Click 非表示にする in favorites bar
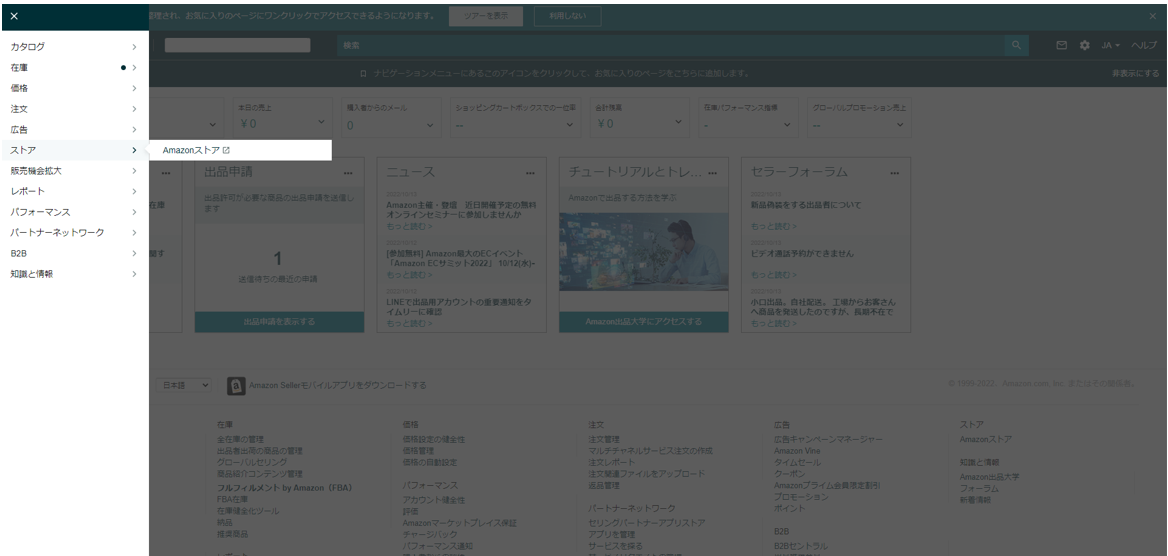 [x=1135, y=74]
